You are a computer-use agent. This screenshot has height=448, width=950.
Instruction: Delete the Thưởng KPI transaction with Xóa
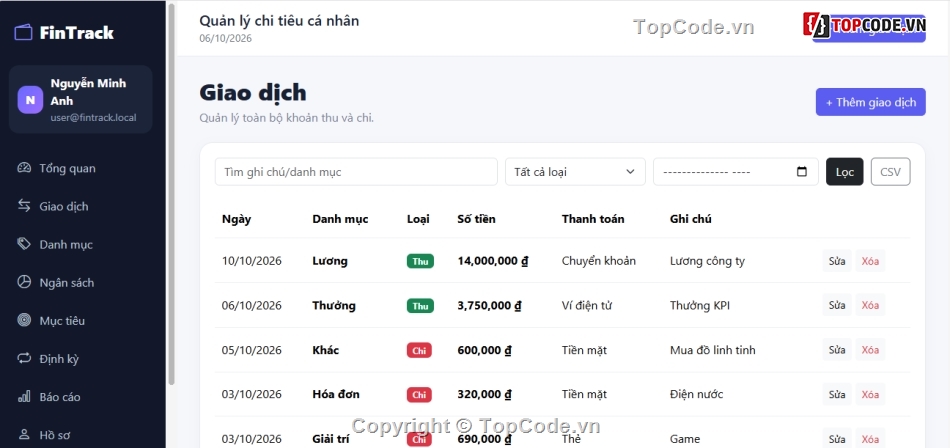(x=870, y=306)
